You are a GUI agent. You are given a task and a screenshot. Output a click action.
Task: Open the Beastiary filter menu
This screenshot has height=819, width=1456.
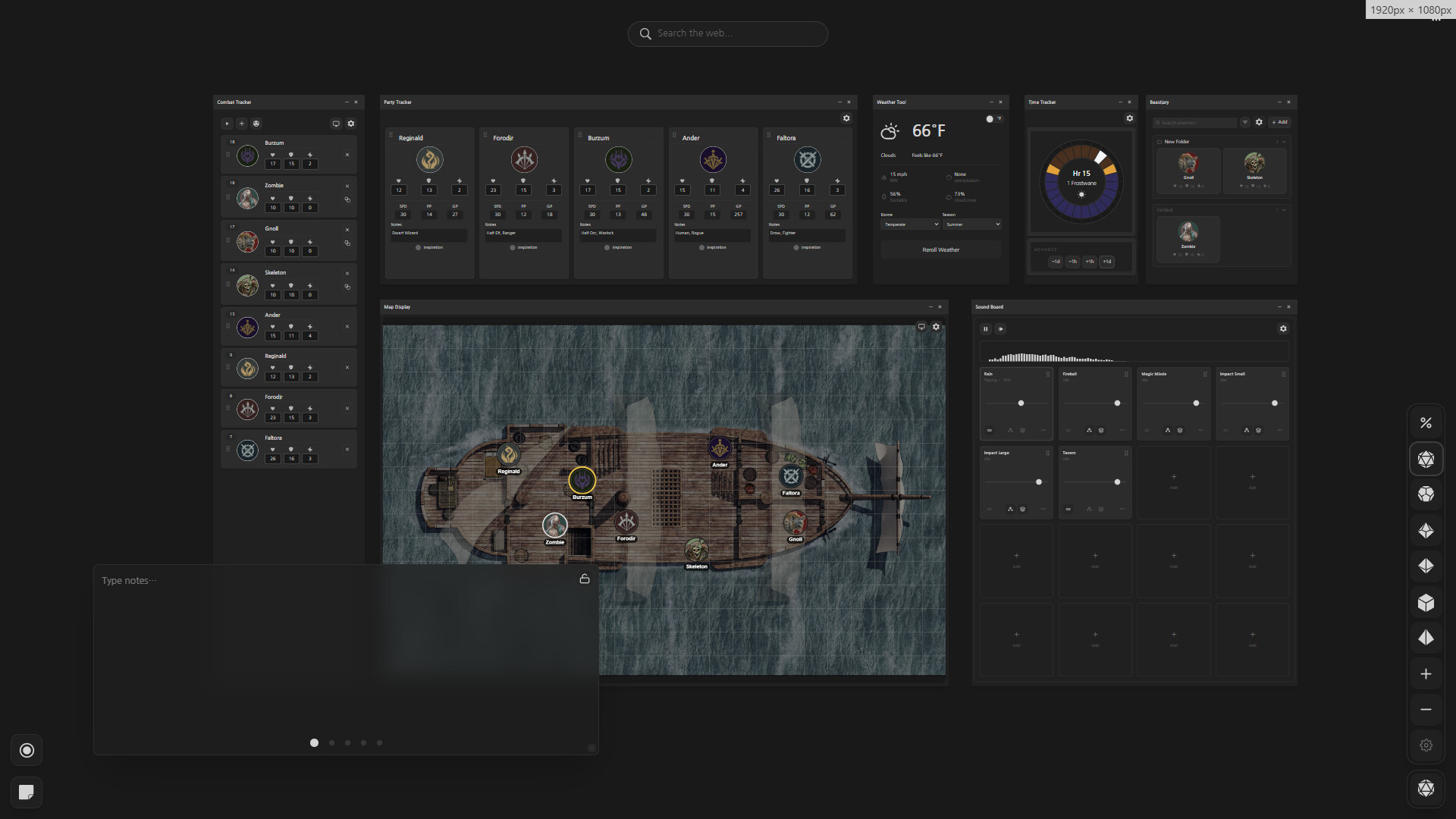(x=1245, y=122)
